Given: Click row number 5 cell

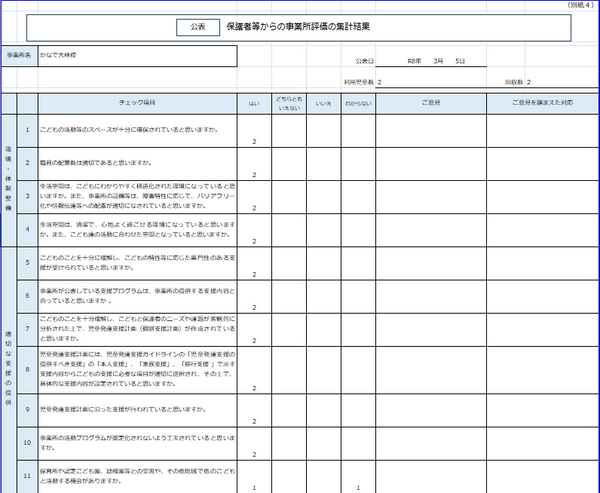Looking at the screenshot, I should point(27,263).
